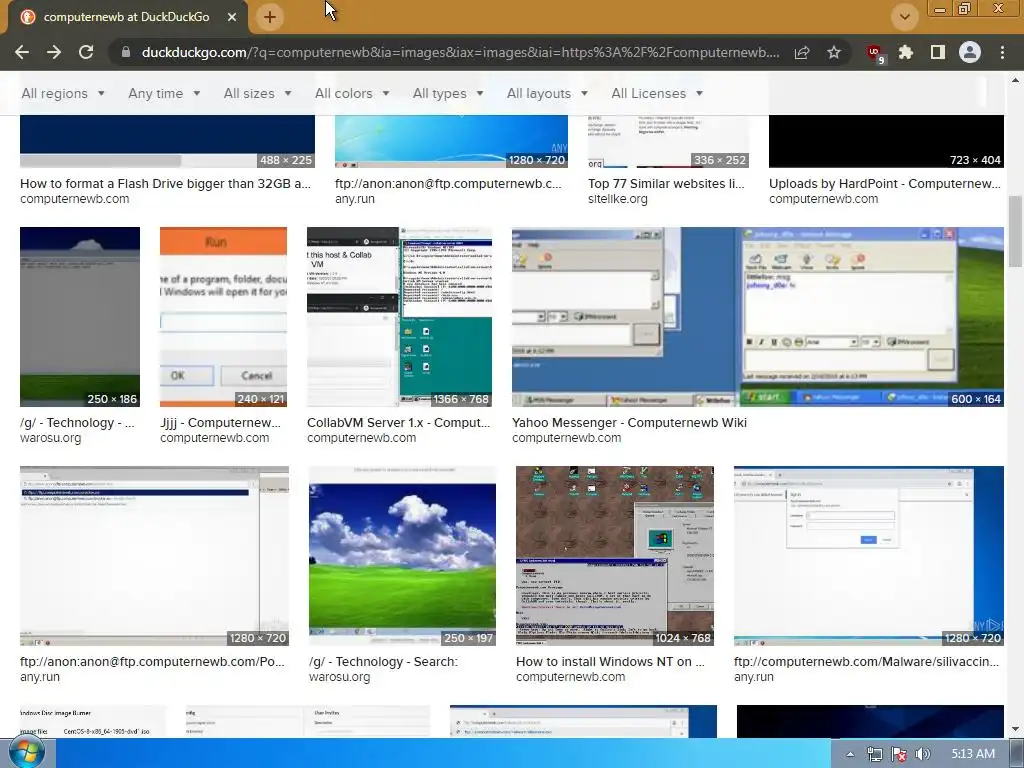Viewport: 1024px width, 768px height.
Task: Click the vertical scrollbar thumb
Action: click(1015, 231)
